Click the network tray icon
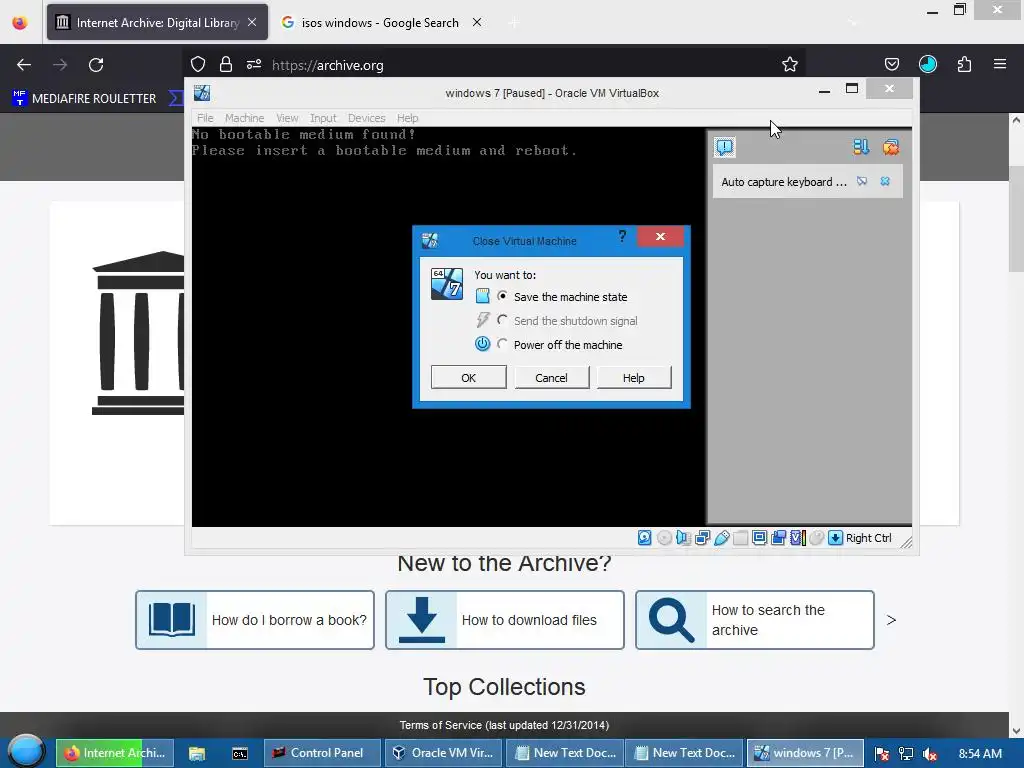This screenshot has width=1024, height=768. (x=906, y=754)
